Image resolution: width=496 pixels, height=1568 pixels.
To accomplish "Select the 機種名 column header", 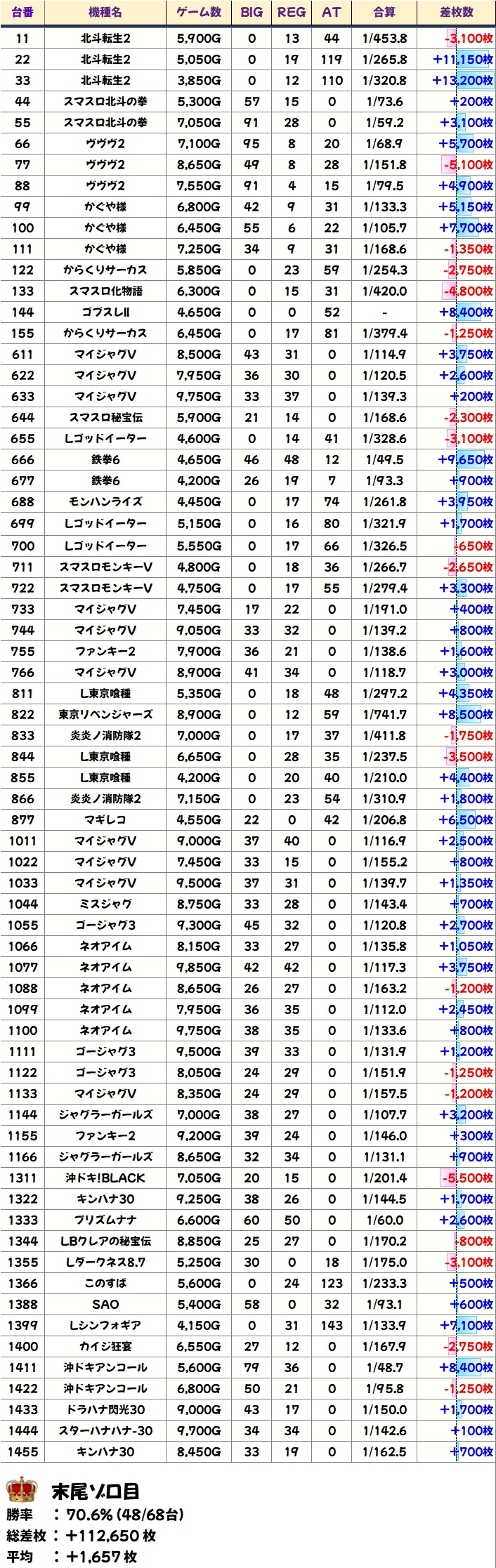I will coord(105,12).
